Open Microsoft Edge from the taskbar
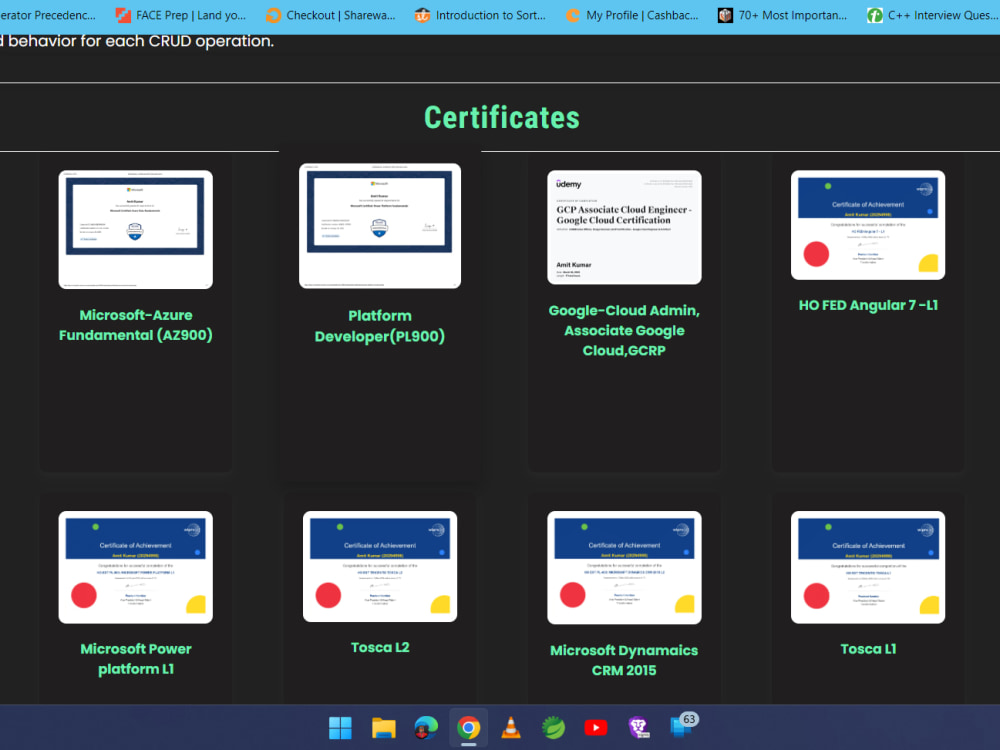Screen dimensions: 1000x750 coord(426,728)
